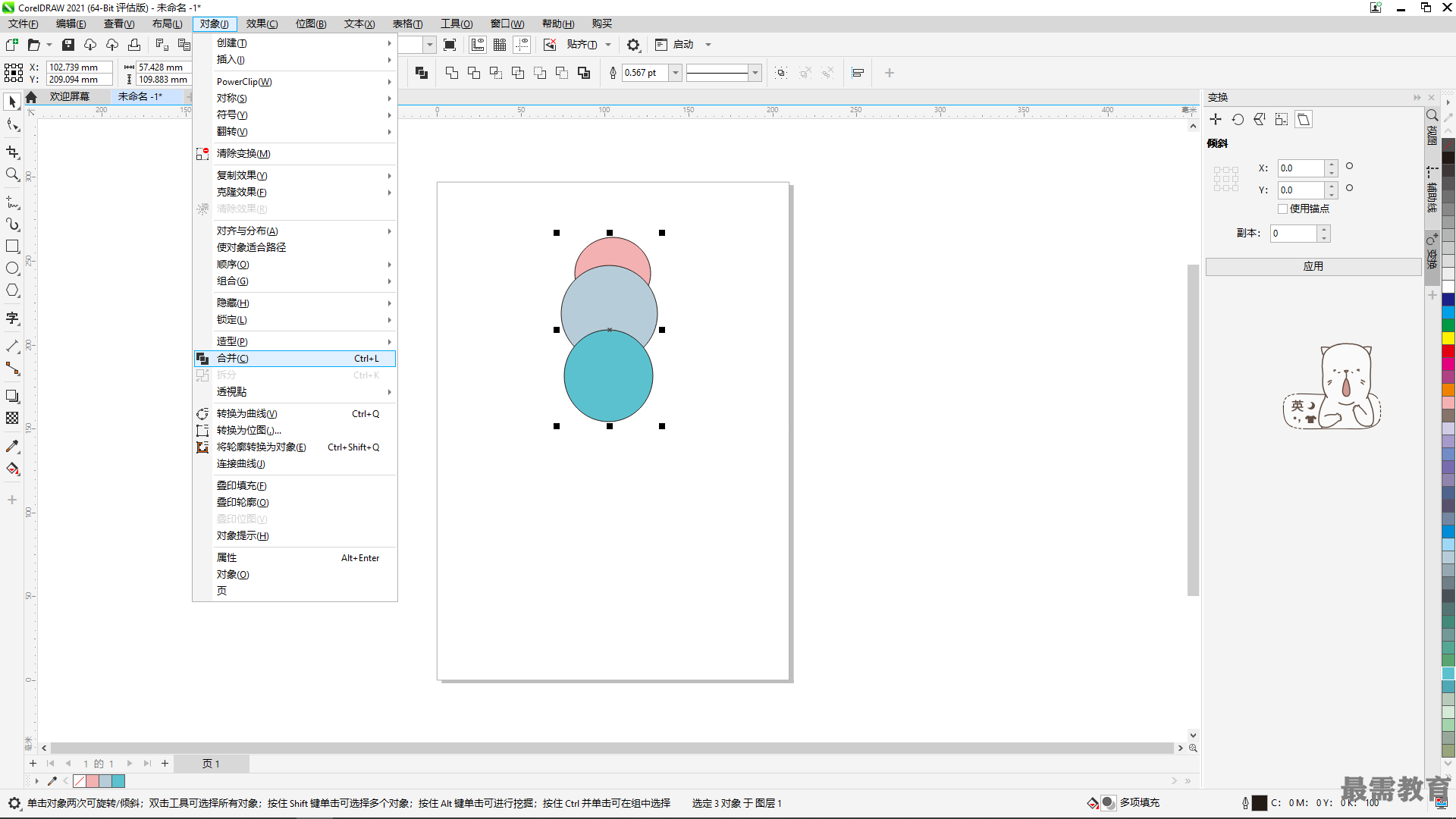Switch to the 欢迎屏幕 tab
This screenshot has width=1456, height=819.
click(x=70, y=97)
